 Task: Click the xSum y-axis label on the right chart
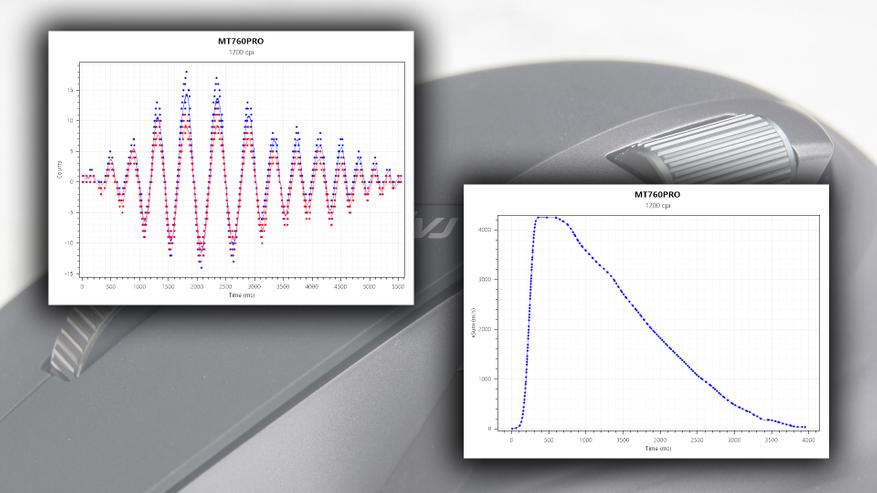473,323
